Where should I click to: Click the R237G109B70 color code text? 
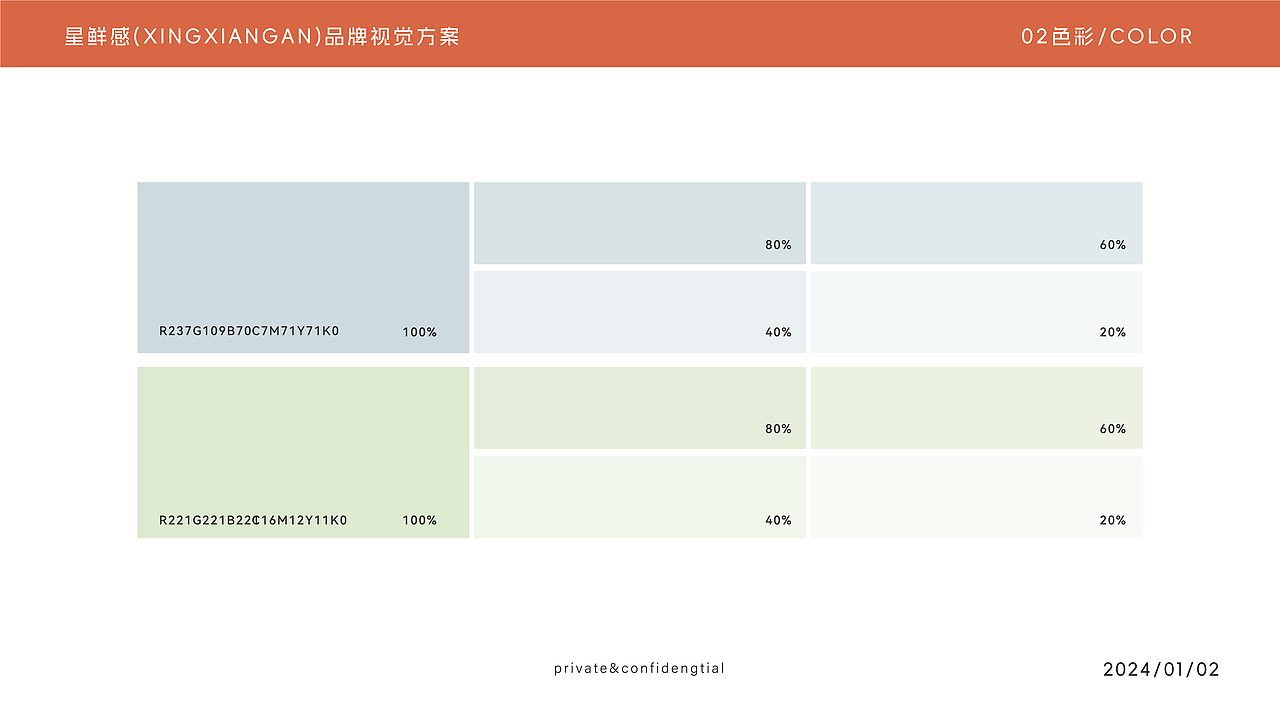pos(249,331)
